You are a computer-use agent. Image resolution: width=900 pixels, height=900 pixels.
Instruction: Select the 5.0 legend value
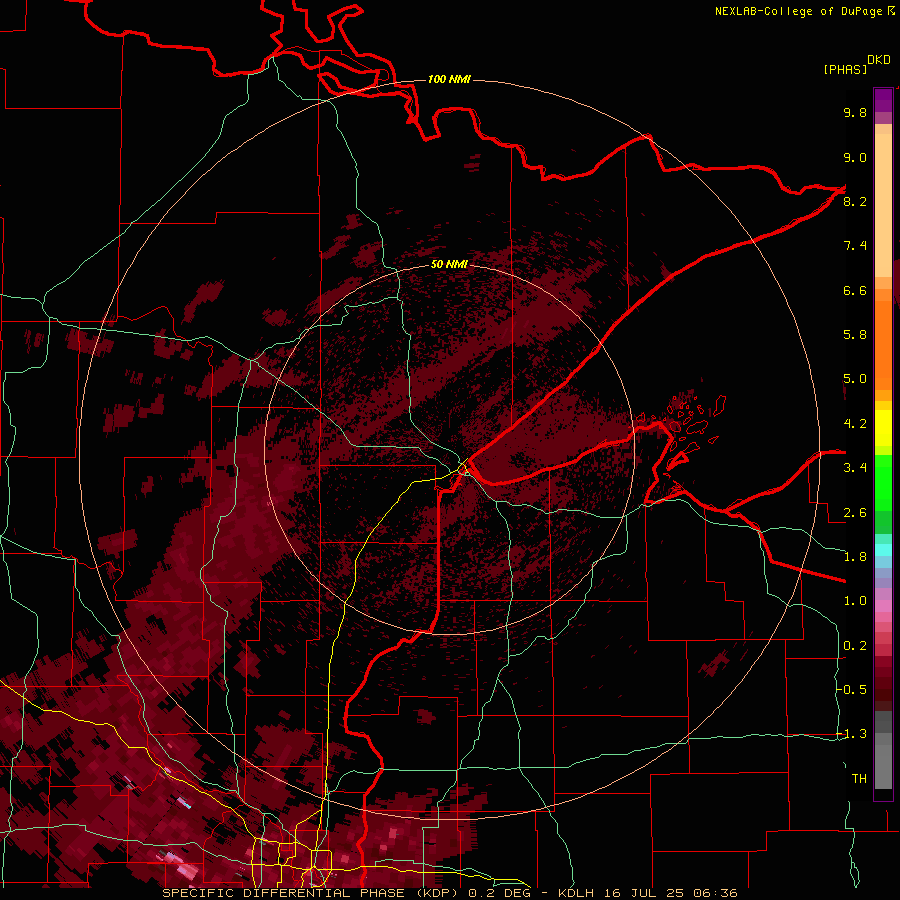click(855, 379)
